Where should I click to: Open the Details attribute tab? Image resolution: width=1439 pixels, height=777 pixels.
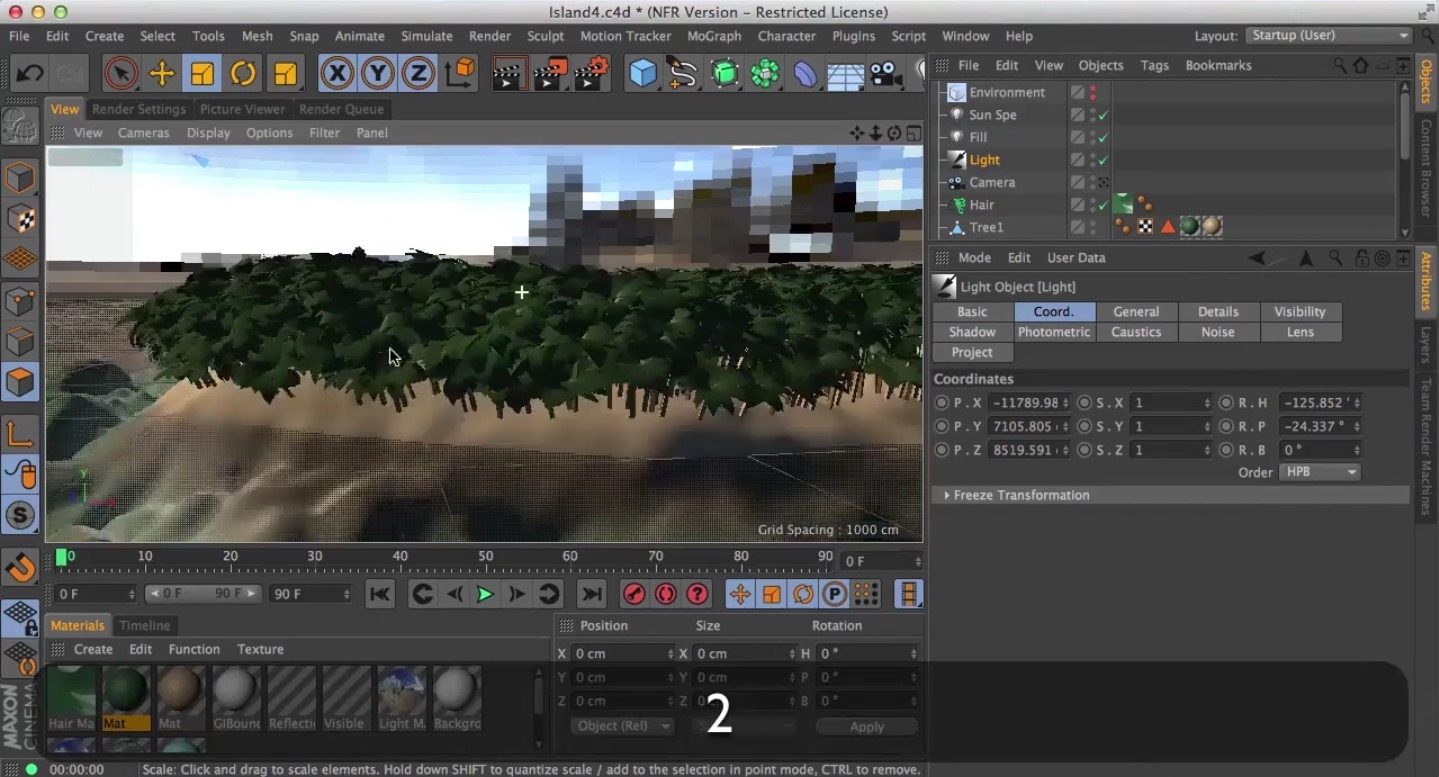(x=1218, y=312)
